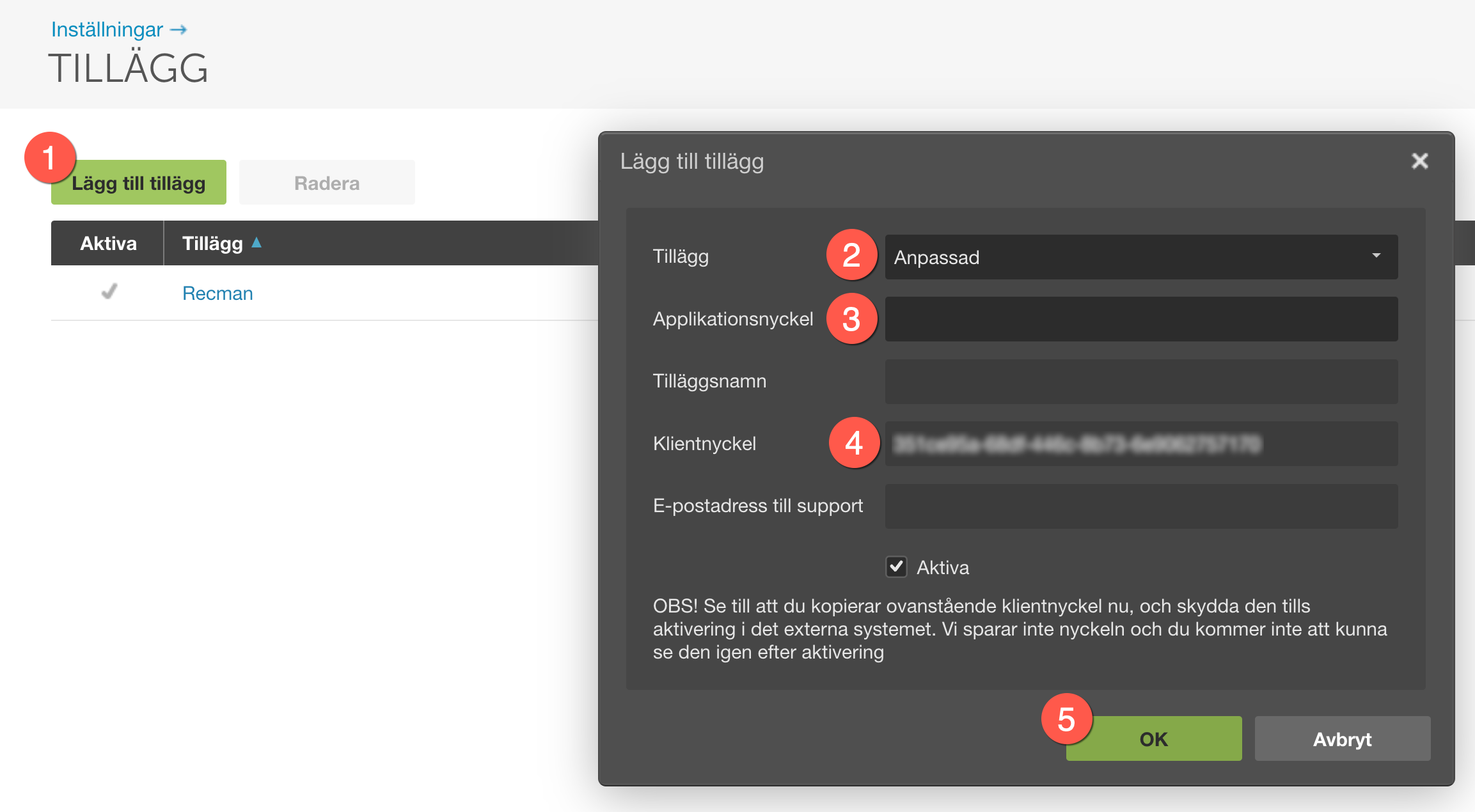Cancel using the Avbryt button
1475x812 pixels.
click(x=1342, y=739)
